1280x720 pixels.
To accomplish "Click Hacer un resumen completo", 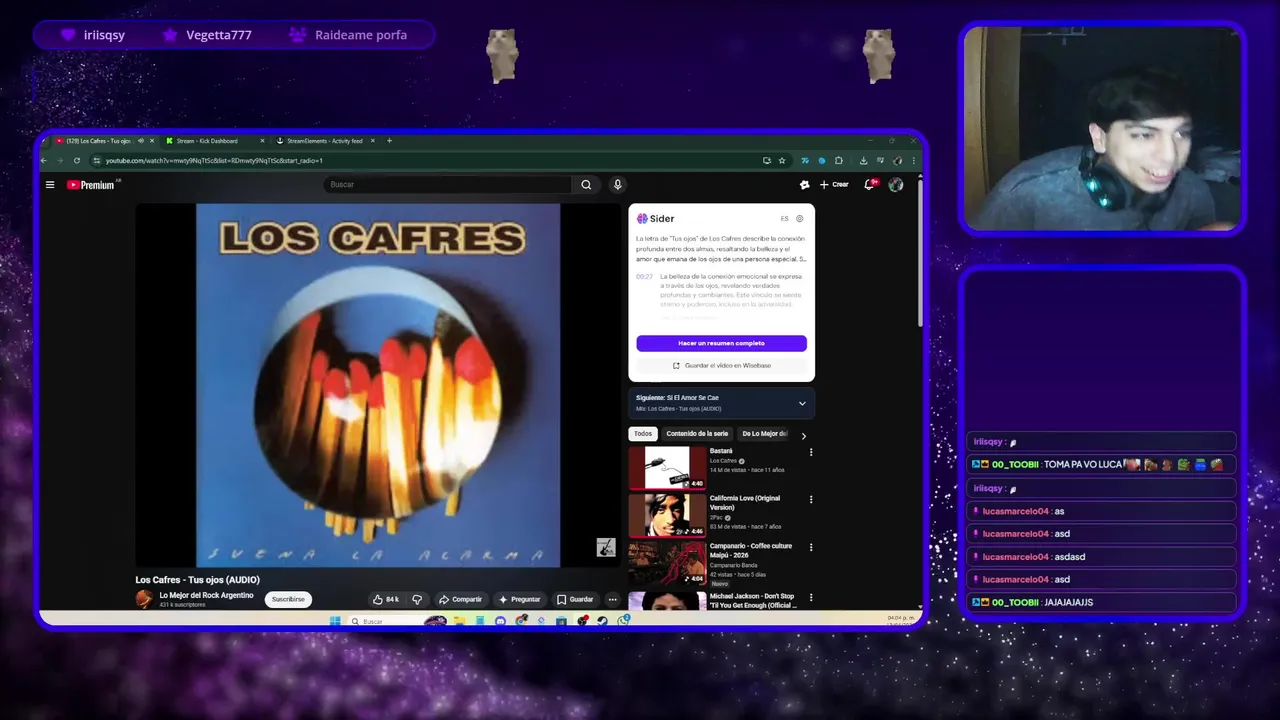I will [721, 343].
